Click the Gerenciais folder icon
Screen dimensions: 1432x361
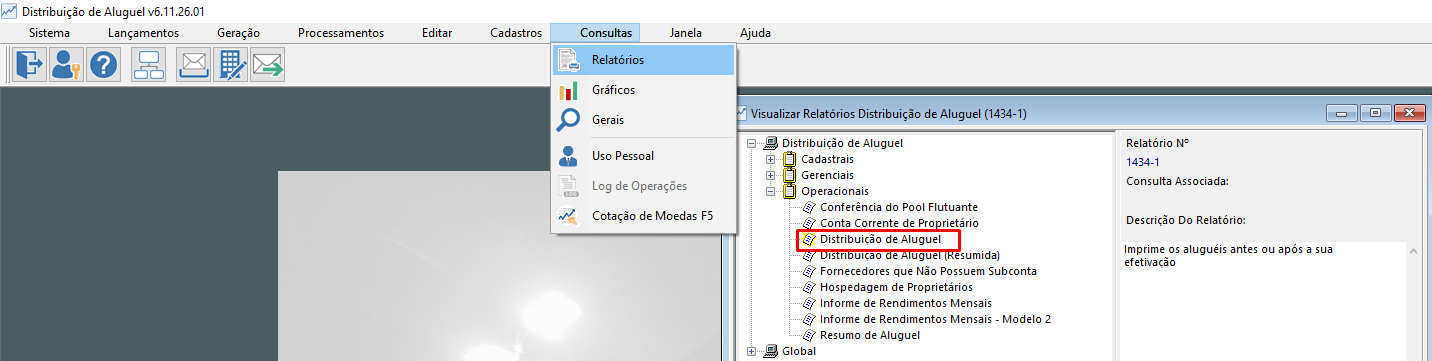click(790, 175)
